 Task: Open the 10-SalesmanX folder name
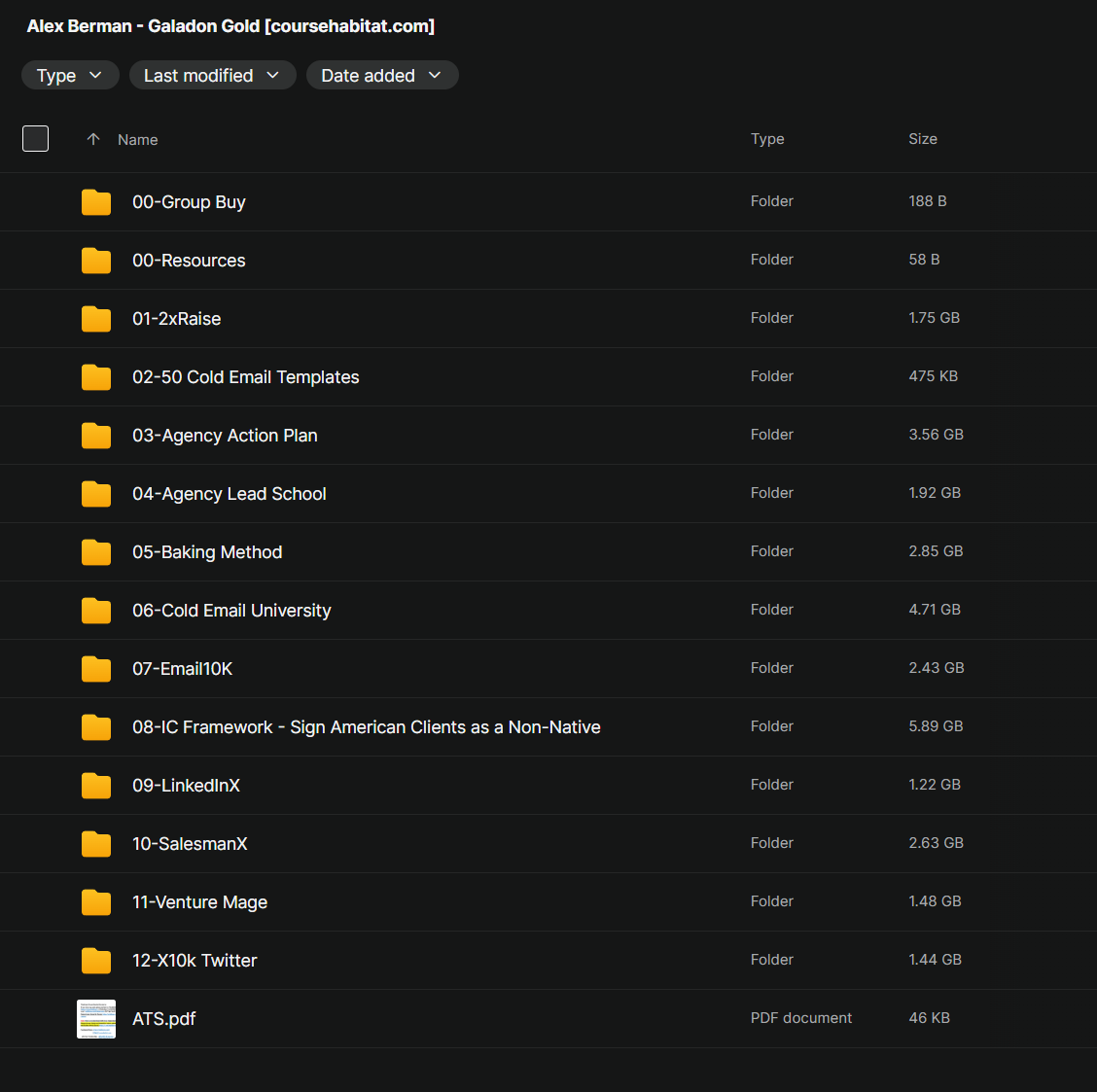(190, 844)
